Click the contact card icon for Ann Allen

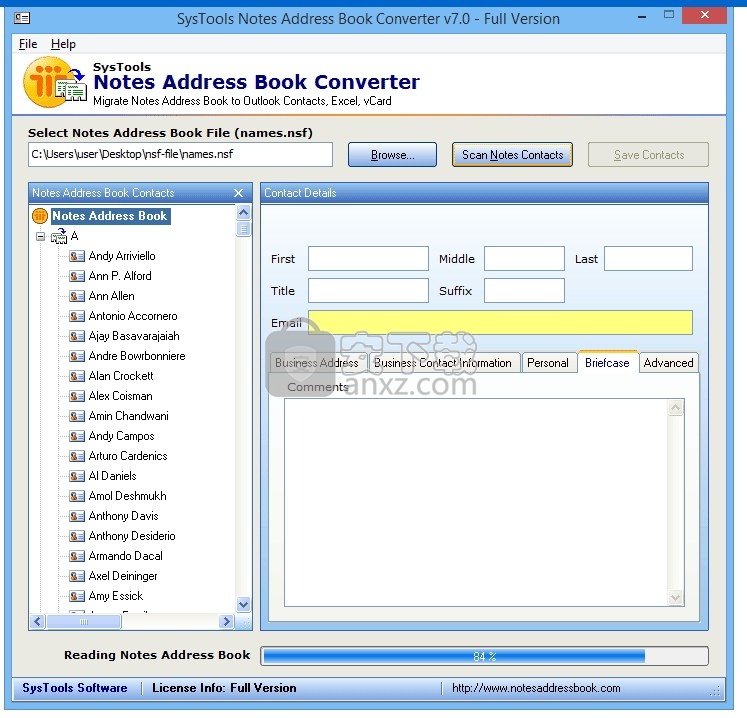pyautogui.click(x=77, y=296)
